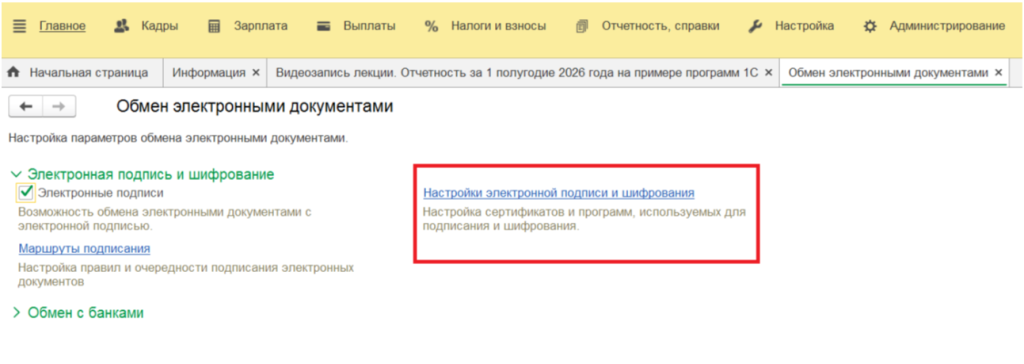Click the text 'Настройка параметров обмена электронными документами.'

(x=178, y=139)
